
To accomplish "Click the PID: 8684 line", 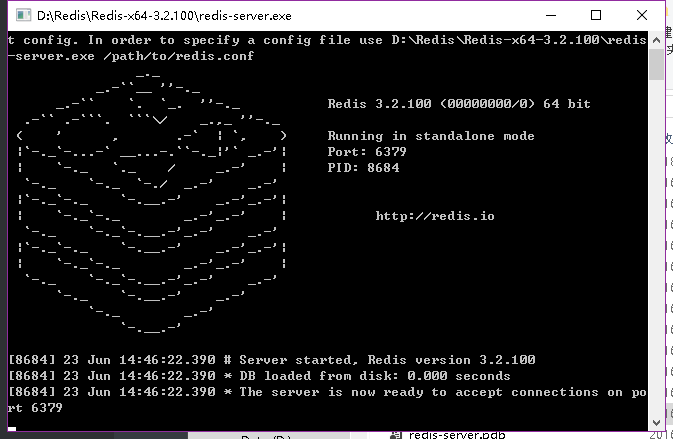I will point(363,168).
